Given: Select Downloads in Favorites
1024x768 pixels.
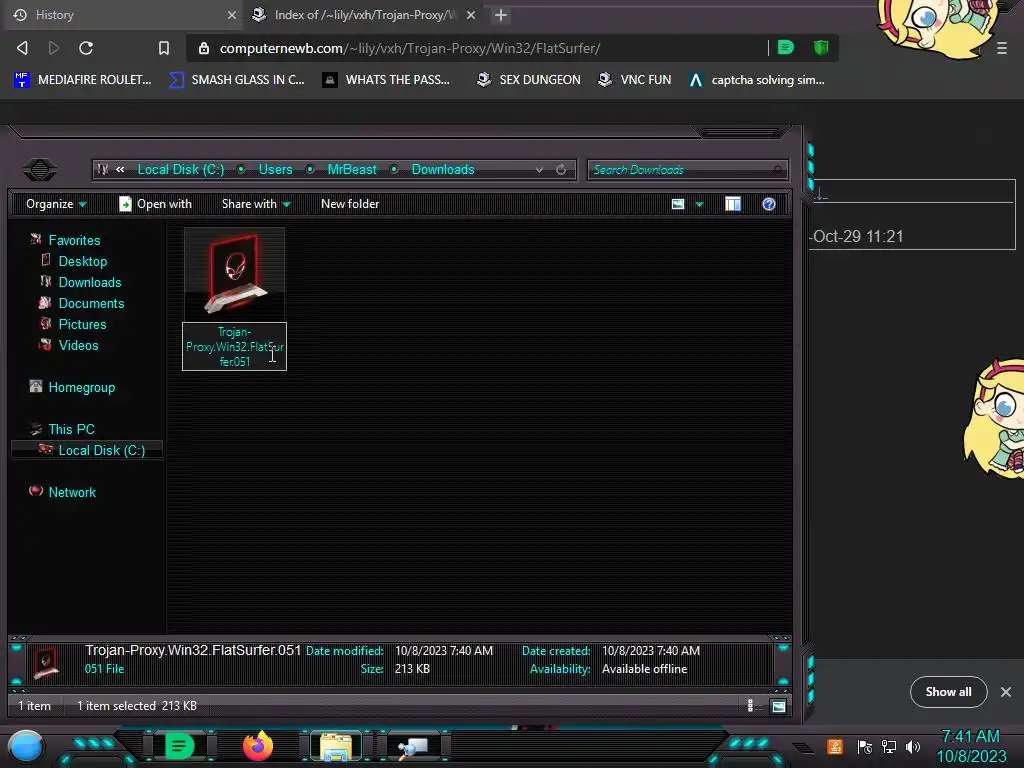Looking at the screenshot, I should [89, 282].
